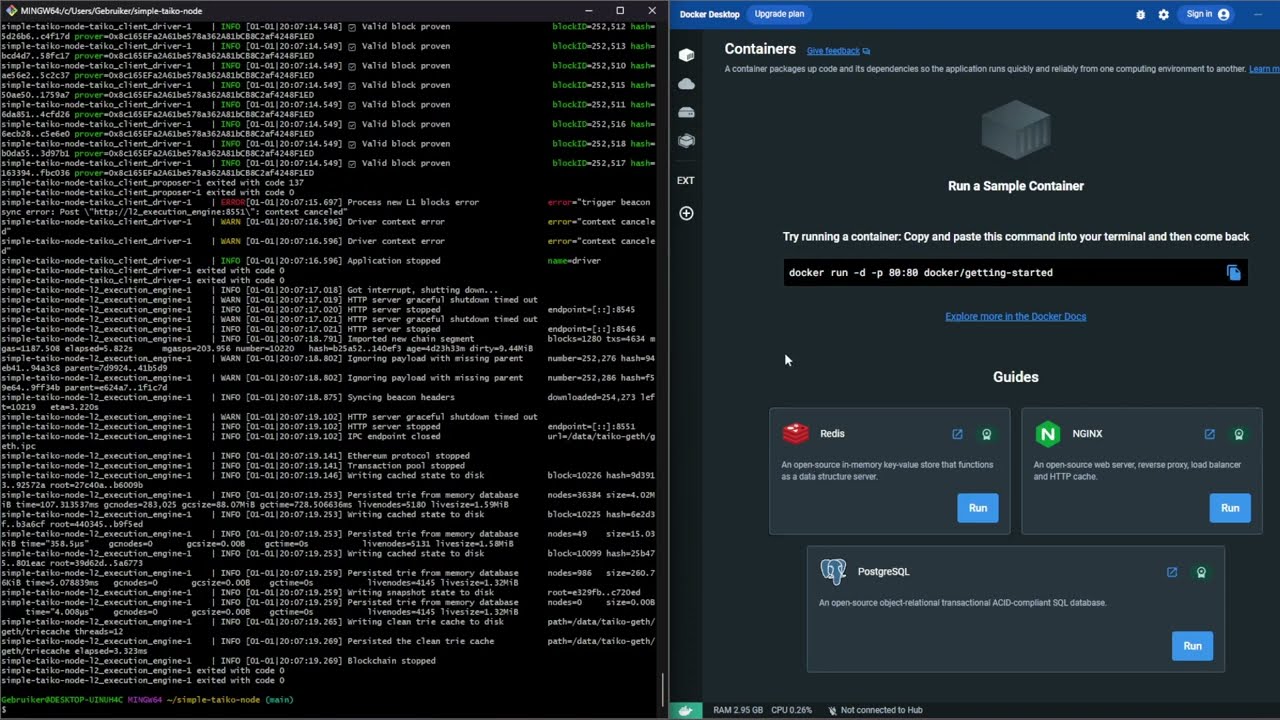Viewport: 1280px width, 720px height.
Task: Click the EXT extensions label in sidebar
Action: point(685,181)
